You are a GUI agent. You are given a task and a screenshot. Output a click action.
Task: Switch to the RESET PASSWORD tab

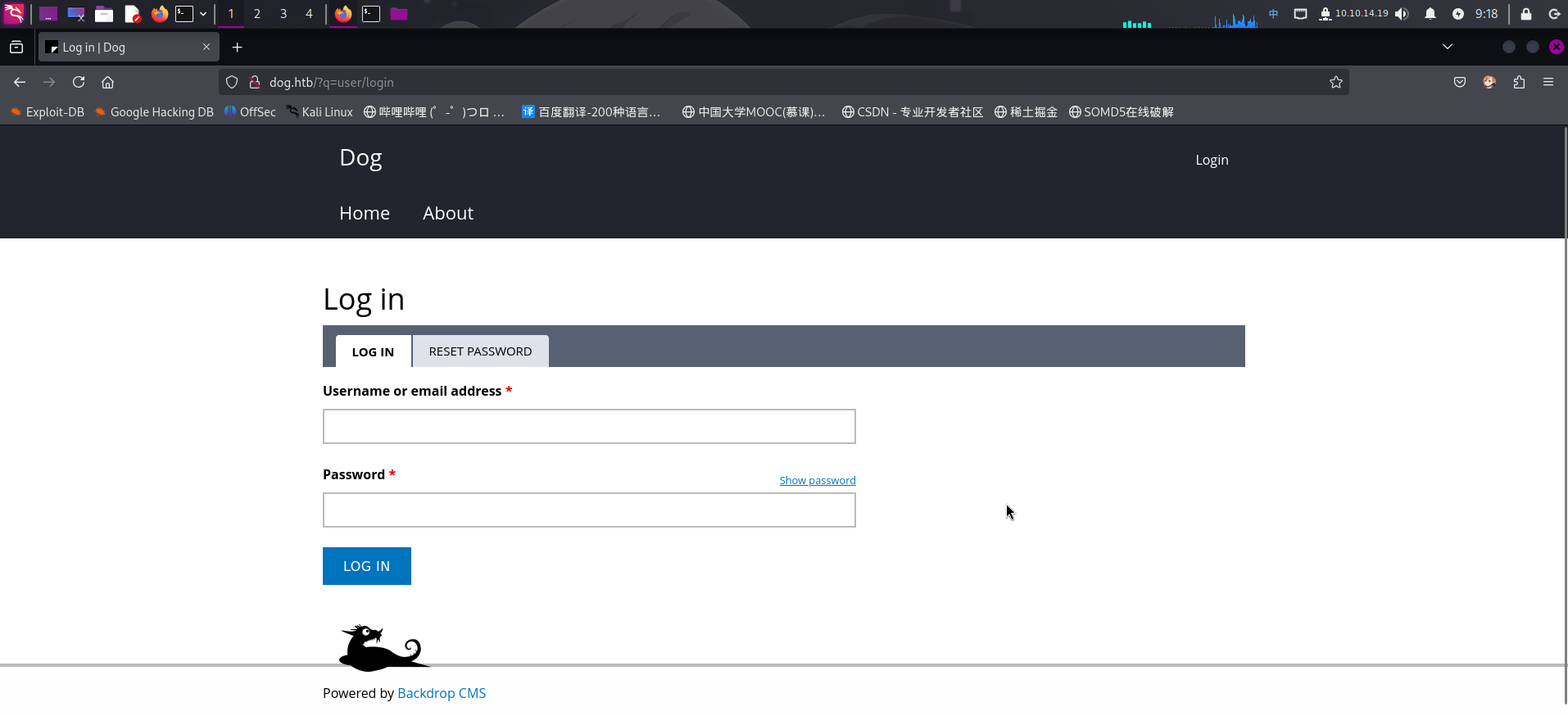click(480, 351)
